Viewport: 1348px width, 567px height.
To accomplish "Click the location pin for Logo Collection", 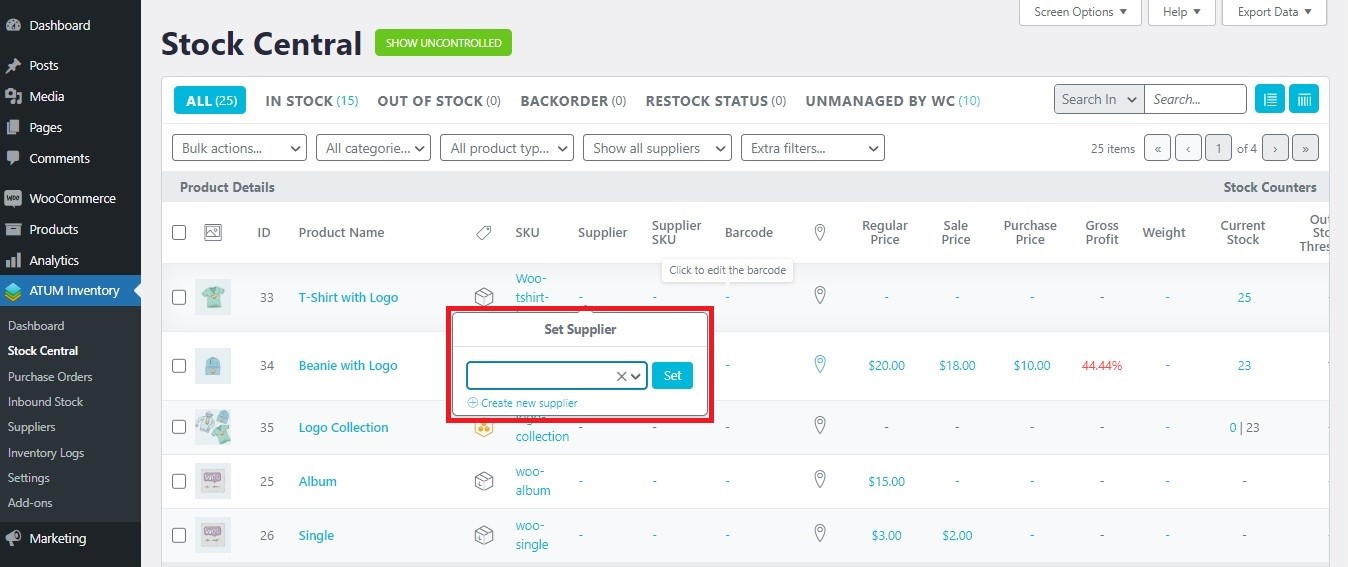I will coord(820,425).
